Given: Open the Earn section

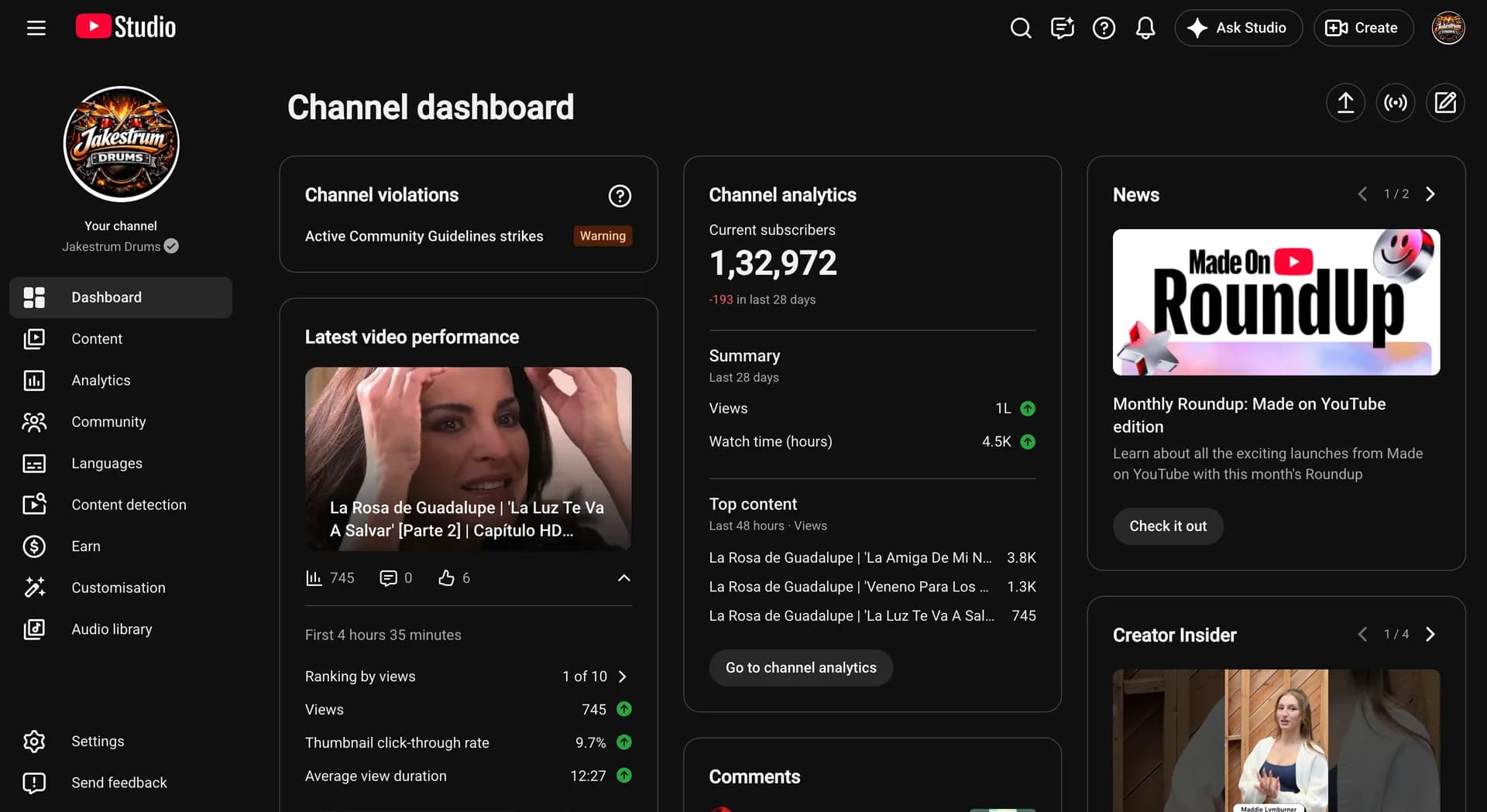Looking at the screenshot, I should click(121, 546).
